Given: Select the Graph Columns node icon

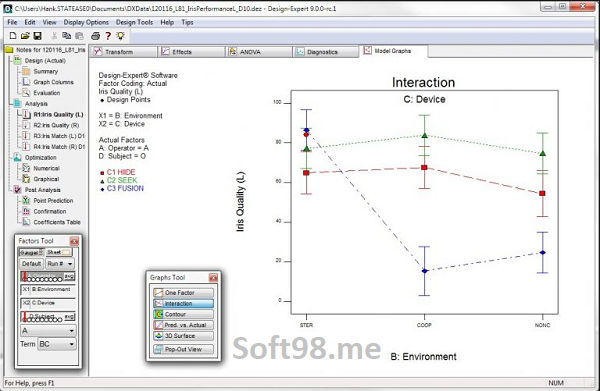Looking at the screenshot, I should [x=26, y=82].
